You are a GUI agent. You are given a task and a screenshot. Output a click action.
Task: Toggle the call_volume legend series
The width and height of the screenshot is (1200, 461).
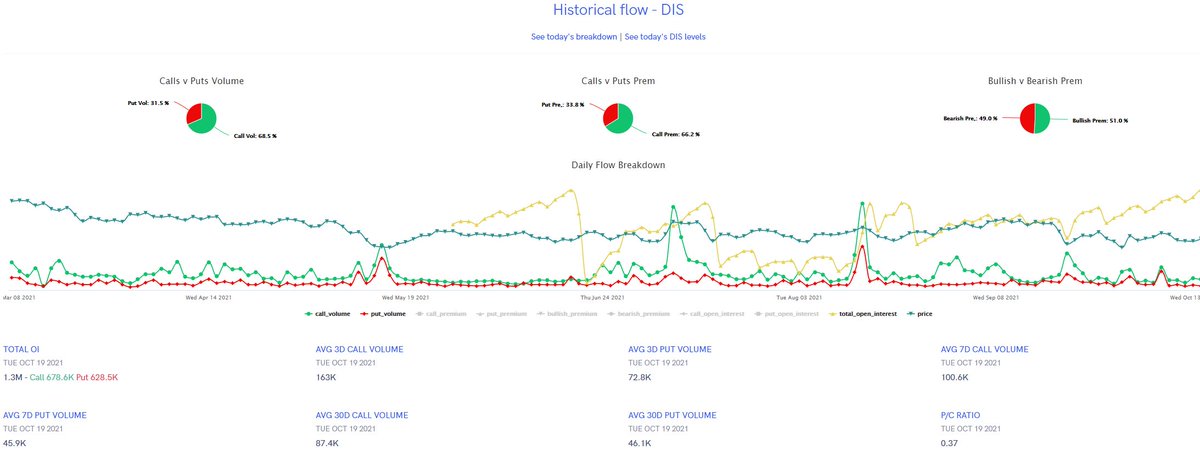(326, 314)
